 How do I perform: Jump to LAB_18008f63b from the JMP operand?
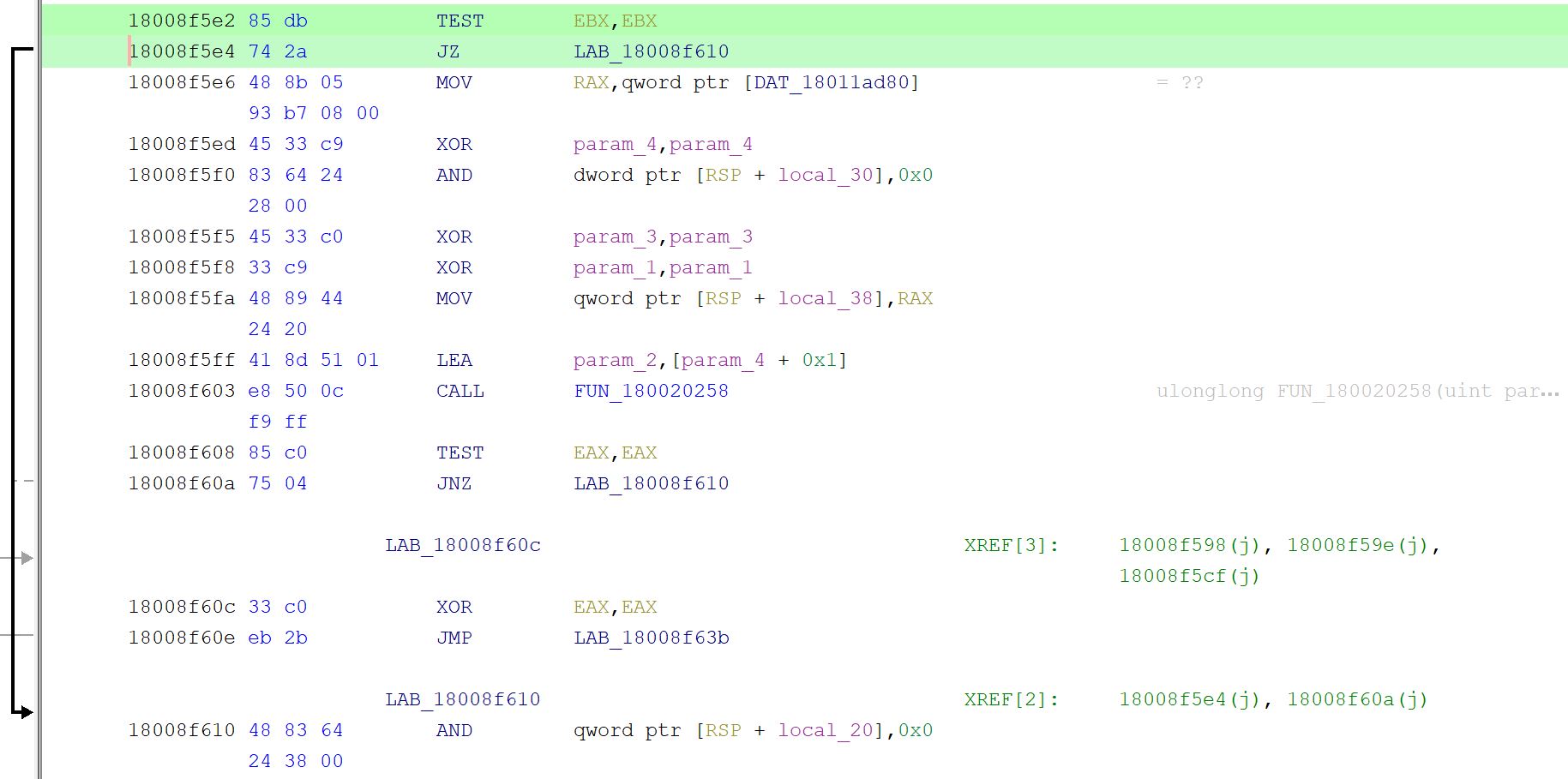click(650, 638)
